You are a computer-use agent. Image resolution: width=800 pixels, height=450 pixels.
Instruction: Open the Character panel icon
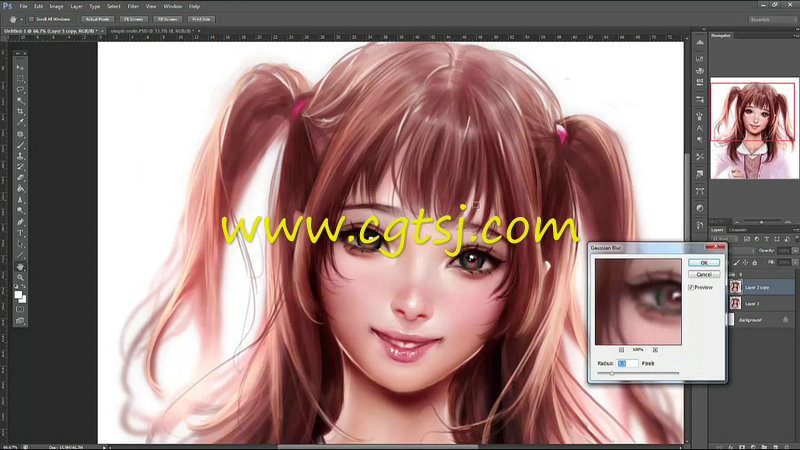(699, 128)
